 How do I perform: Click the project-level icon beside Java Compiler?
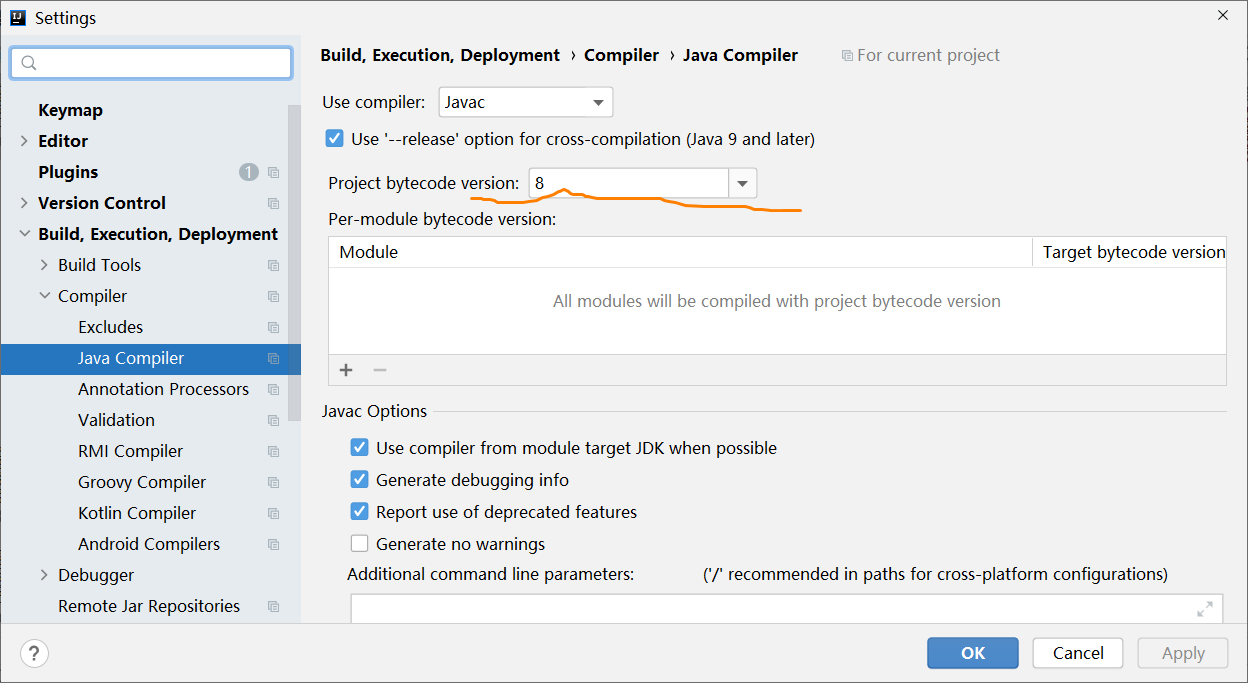273,358
